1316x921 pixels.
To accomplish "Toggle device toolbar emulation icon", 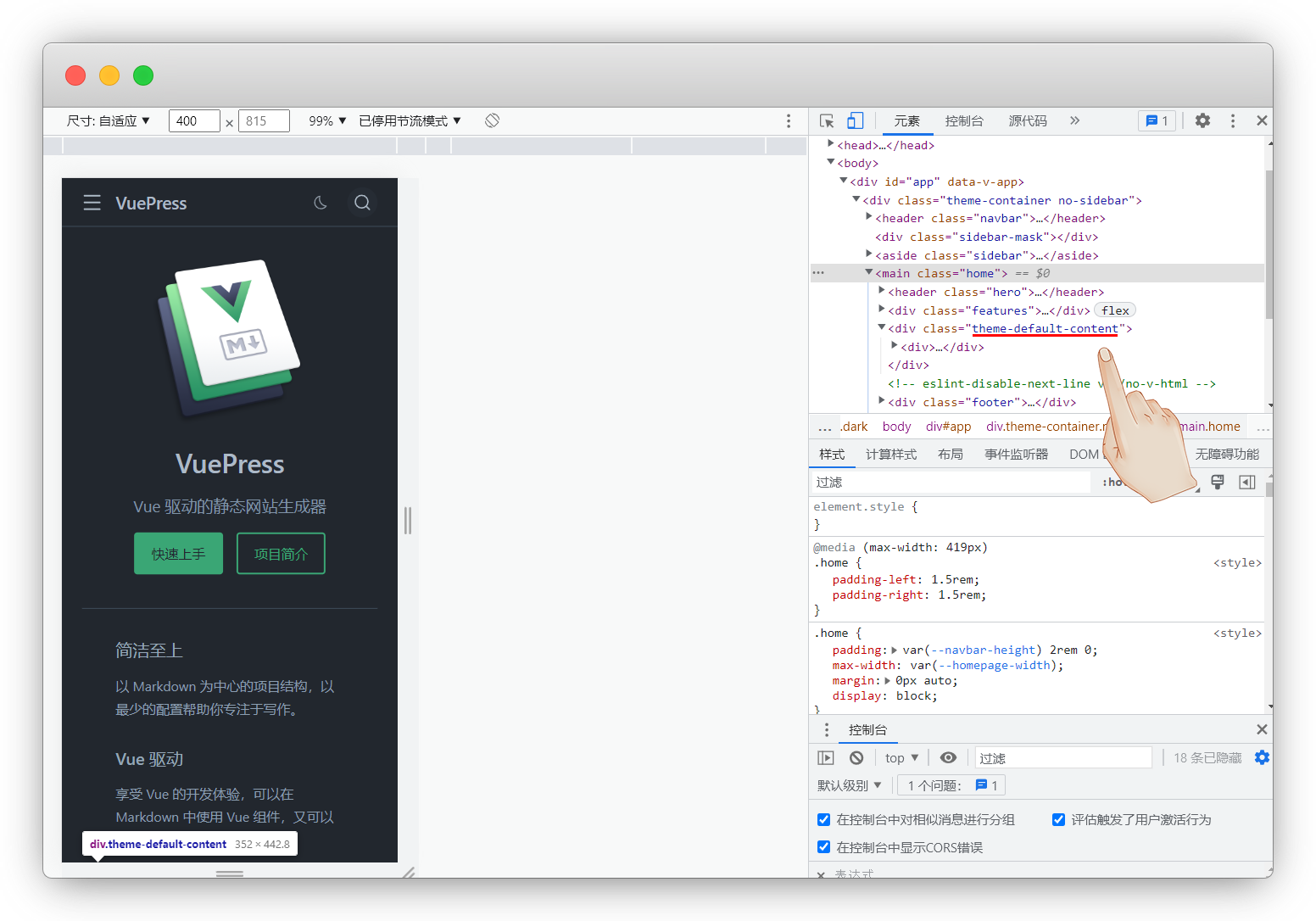I will (x=855, y=120).
